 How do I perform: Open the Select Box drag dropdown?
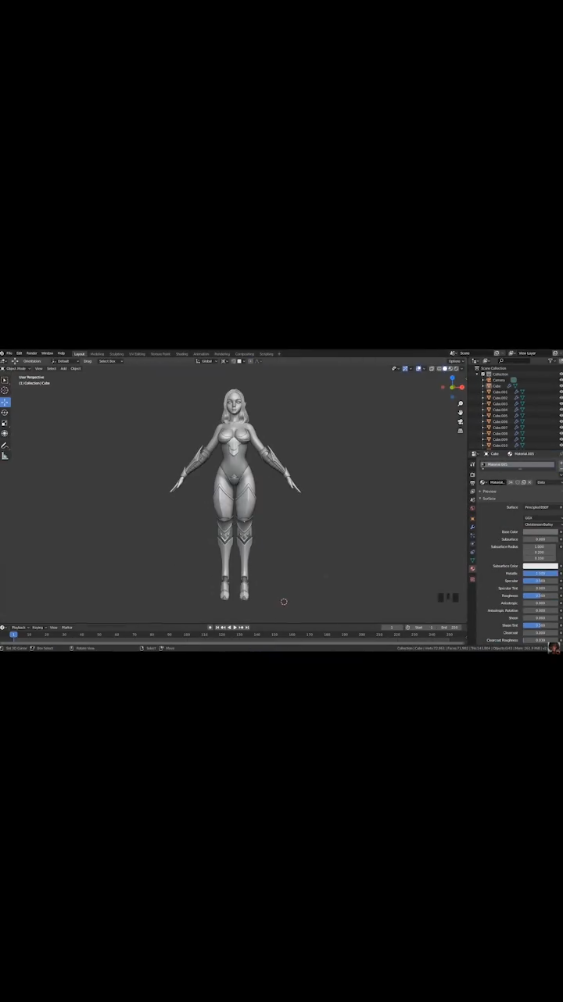click(110, 361)
